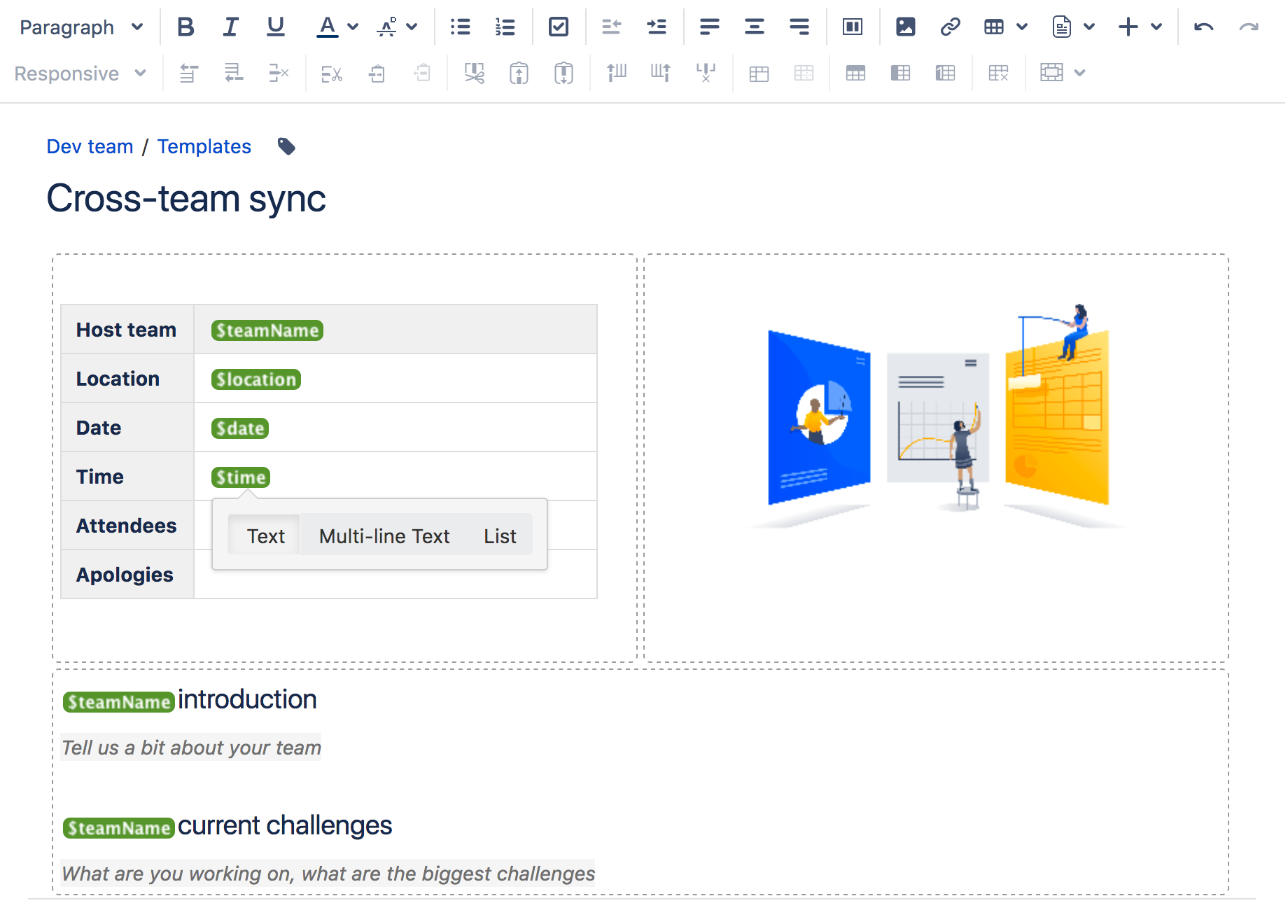
Task: Center align the text
Action: pyautogui.click(x=754, y=27)
